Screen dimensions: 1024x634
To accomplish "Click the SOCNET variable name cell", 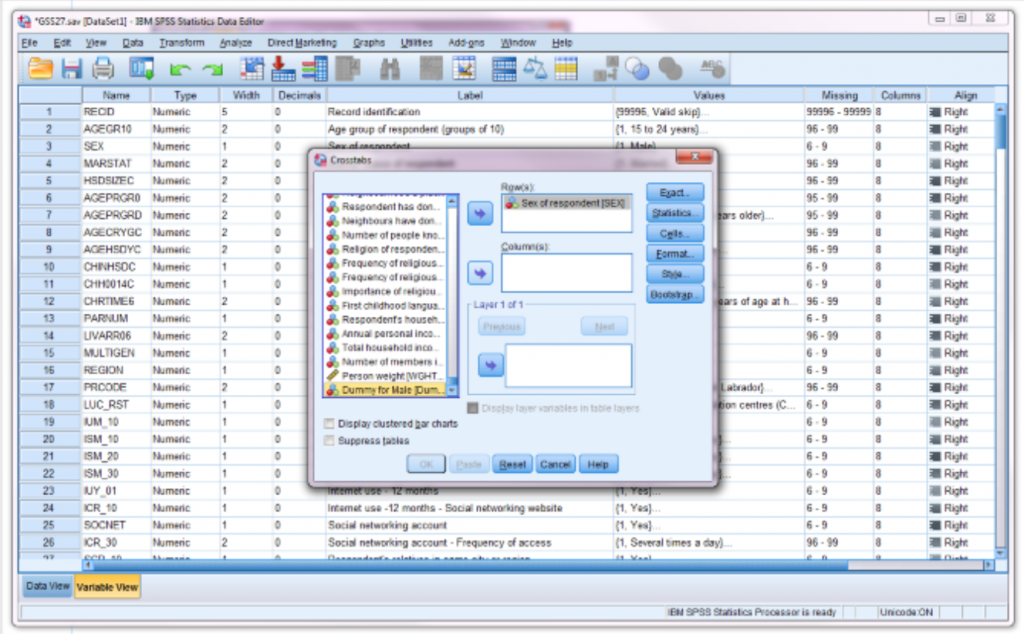I will click(x=116, y=525).
